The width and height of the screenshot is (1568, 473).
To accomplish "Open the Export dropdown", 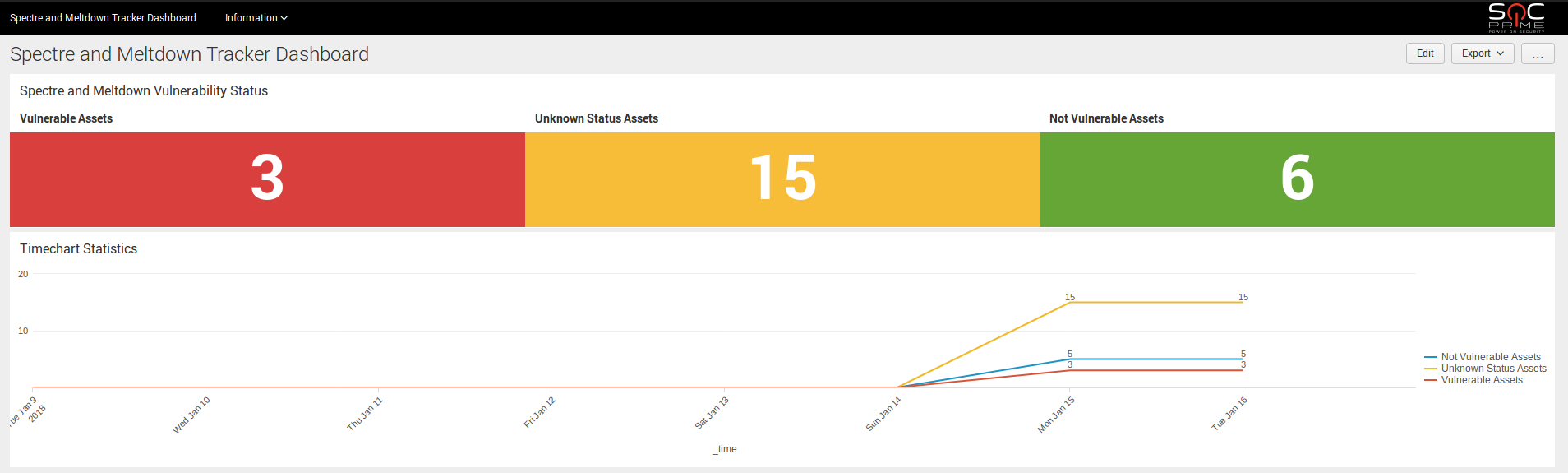I will [1482, 53].
